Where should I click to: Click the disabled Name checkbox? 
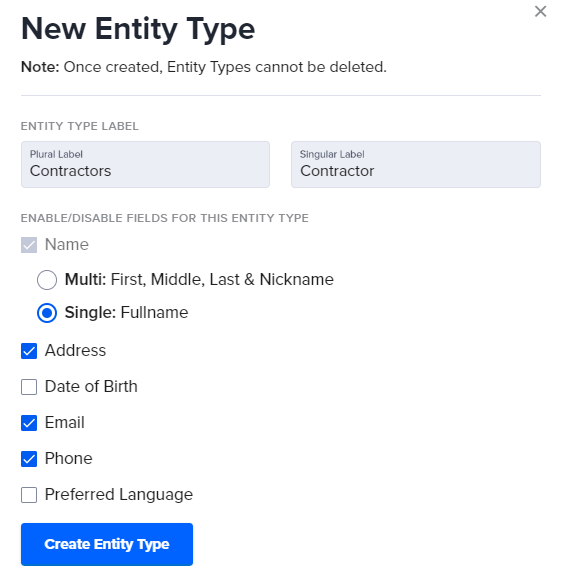click(29, 245)
